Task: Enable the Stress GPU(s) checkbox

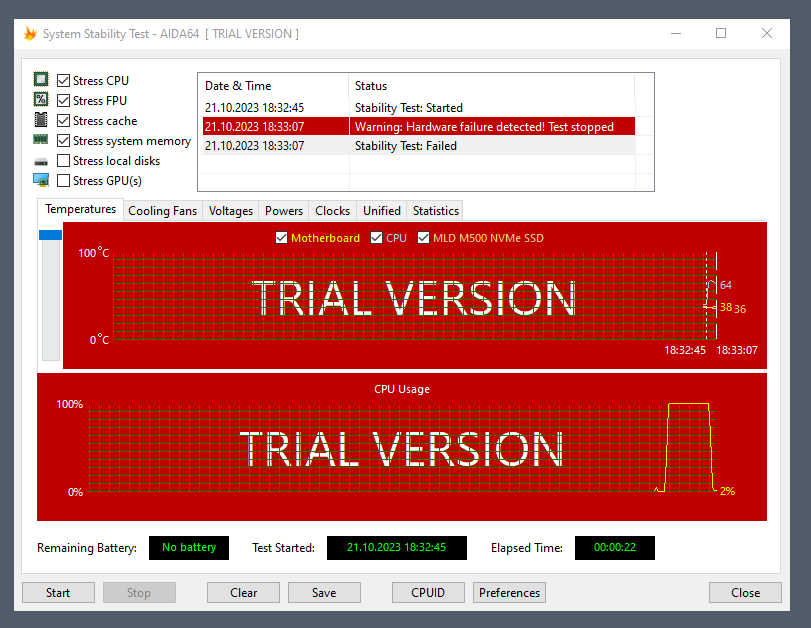Action: [x=63, y=181]
